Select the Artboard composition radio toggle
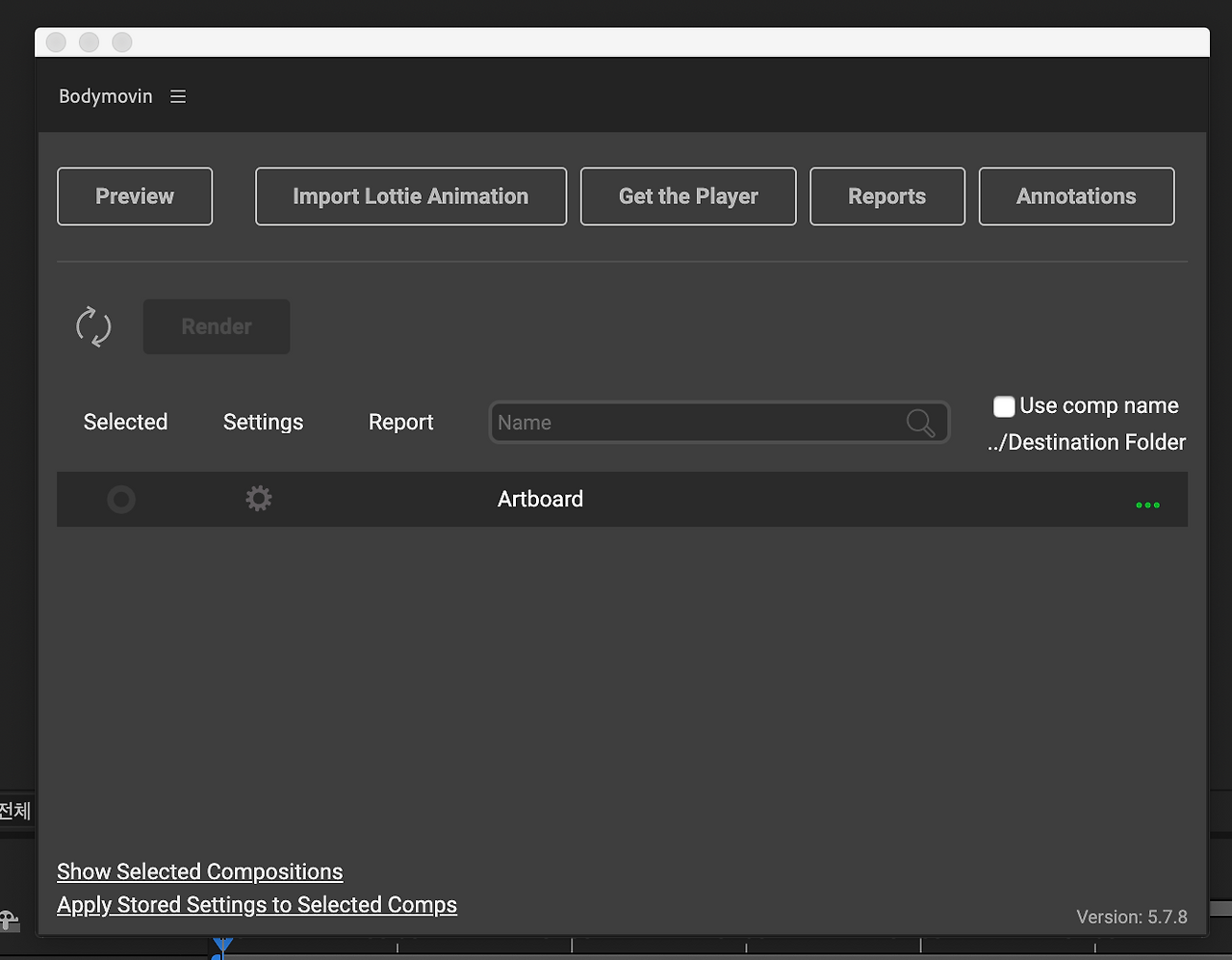This screenshot has height=960, width=1232. click(121, 500)
